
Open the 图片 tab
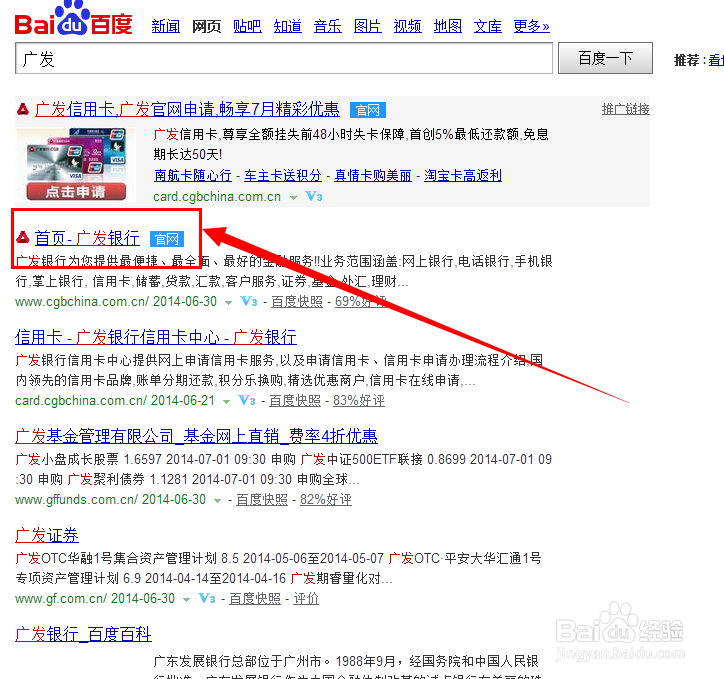point(368,26)
